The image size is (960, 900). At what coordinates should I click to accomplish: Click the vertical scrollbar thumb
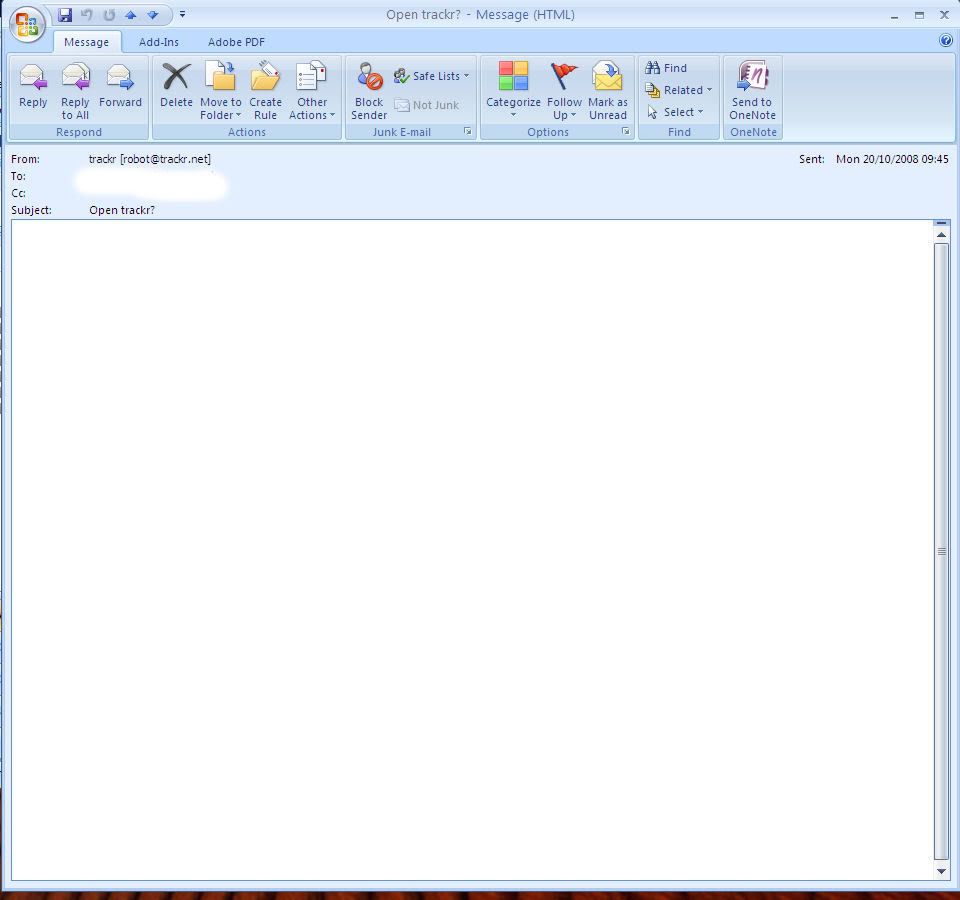click(942, 552)
